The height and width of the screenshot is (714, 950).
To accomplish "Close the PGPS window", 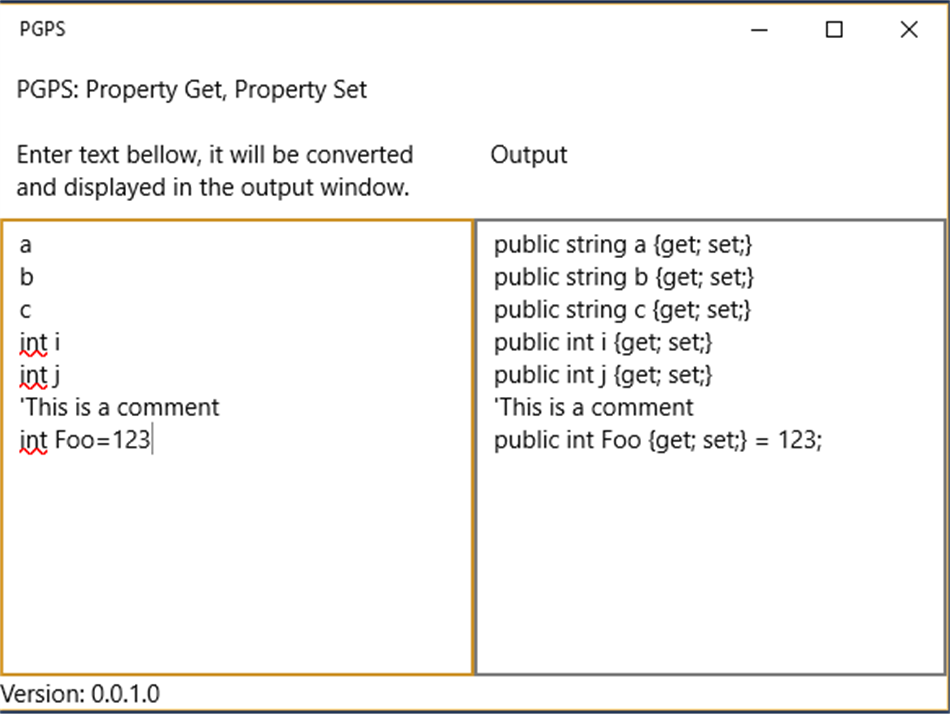I will tap(908, 30).
